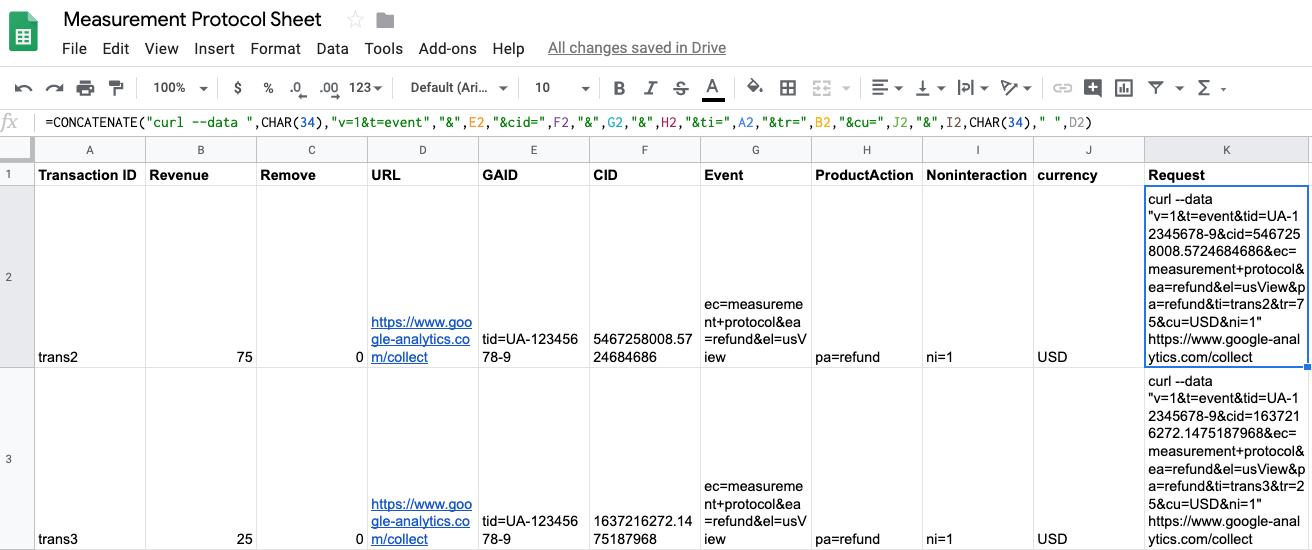Open the Edit menu
1312x550 pixels.
(x=116, y=48)
